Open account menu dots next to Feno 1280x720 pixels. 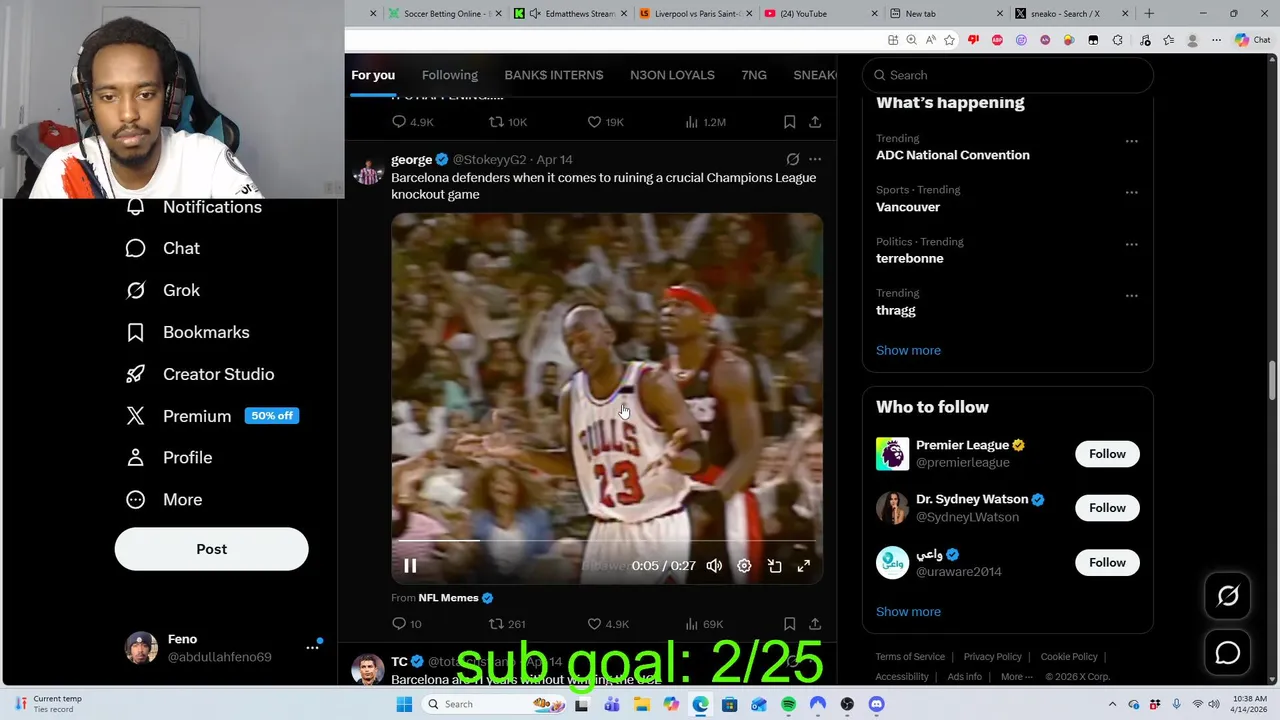[312, 648]
